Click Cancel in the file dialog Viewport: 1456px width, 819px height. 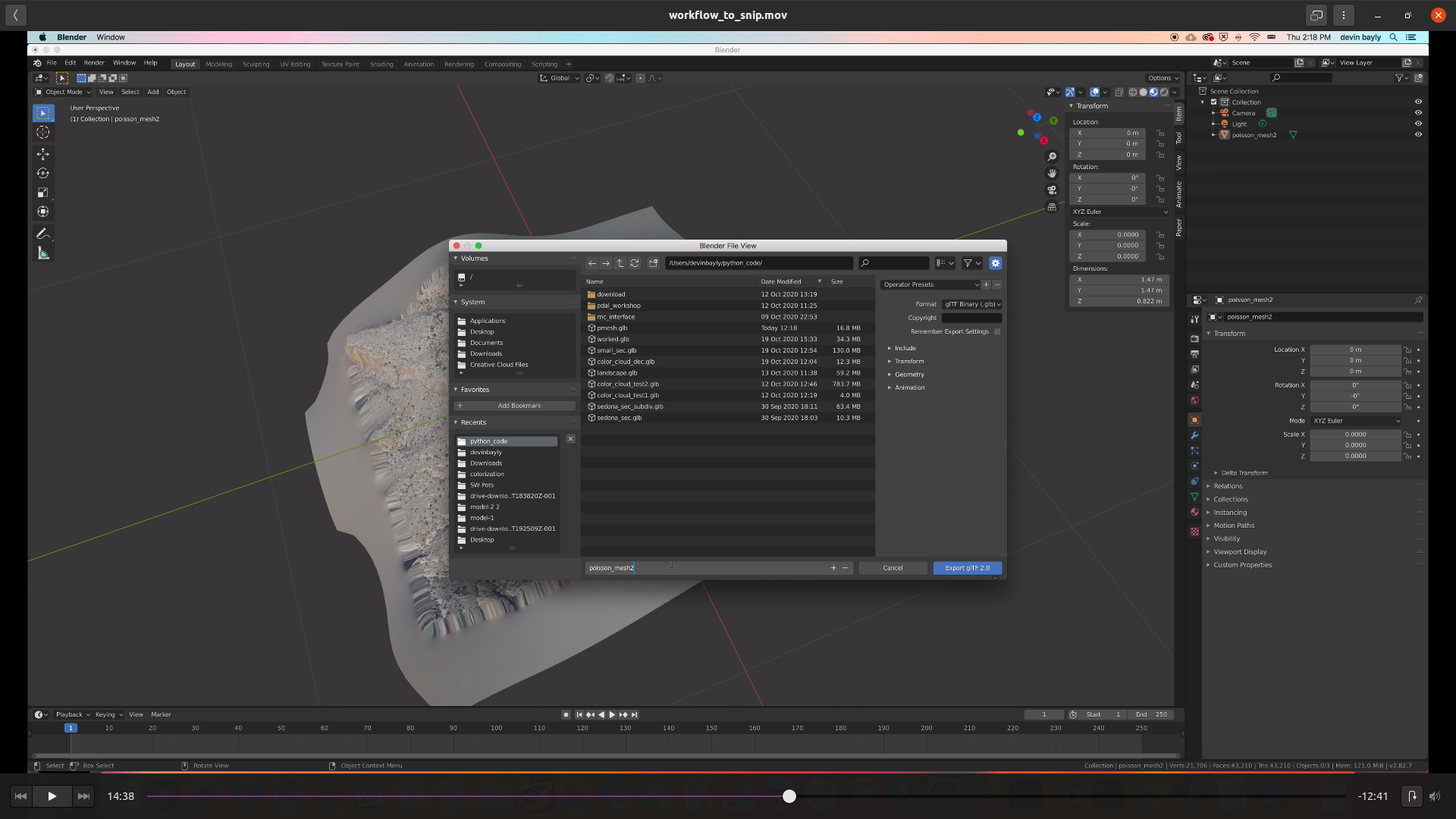coord(893,568)
